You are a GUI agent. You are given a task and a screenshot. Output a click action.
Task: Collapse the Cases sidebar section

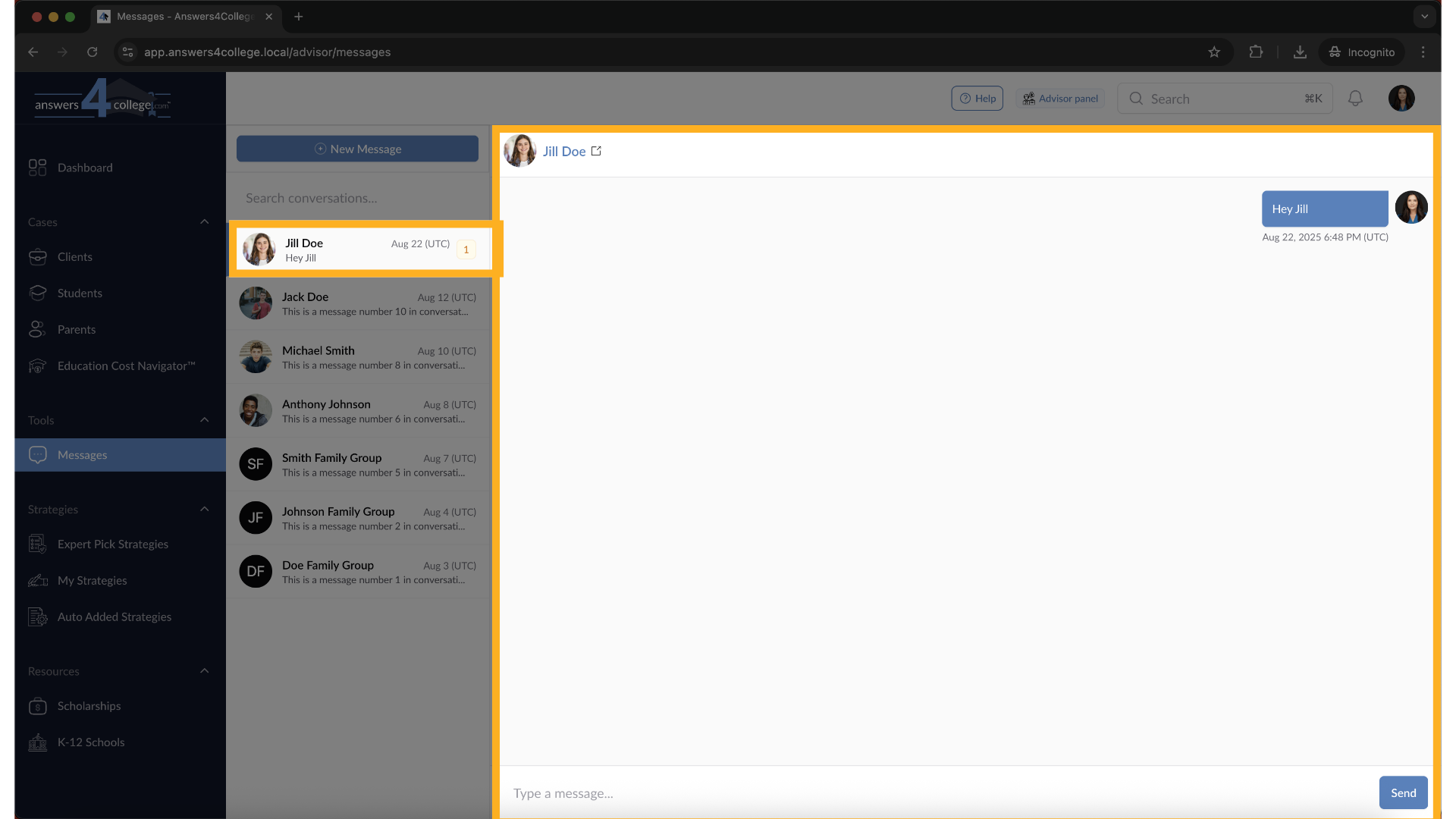pyautogui.click(x=204, y=222)
